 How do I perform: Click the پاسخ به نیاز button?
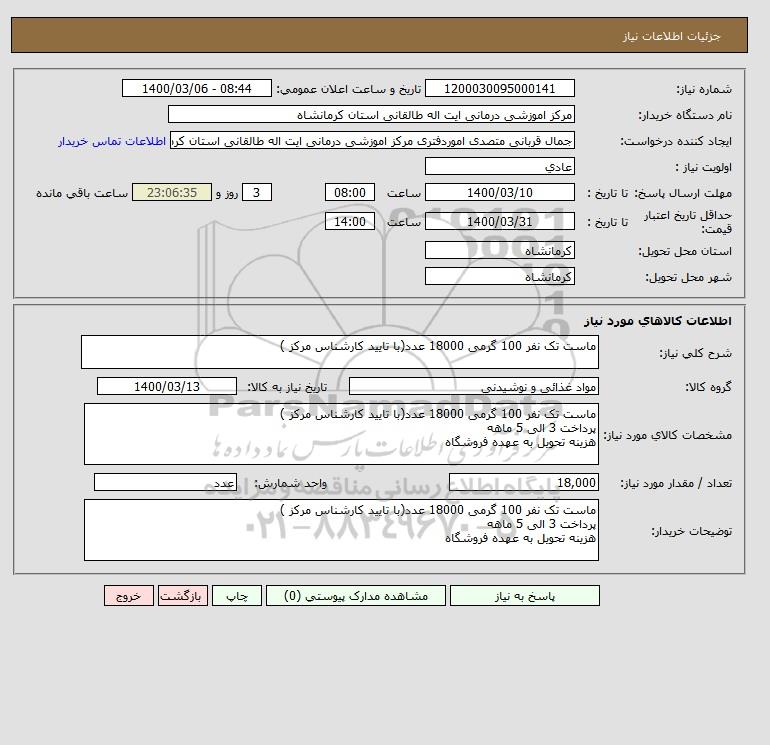(524, 596)
